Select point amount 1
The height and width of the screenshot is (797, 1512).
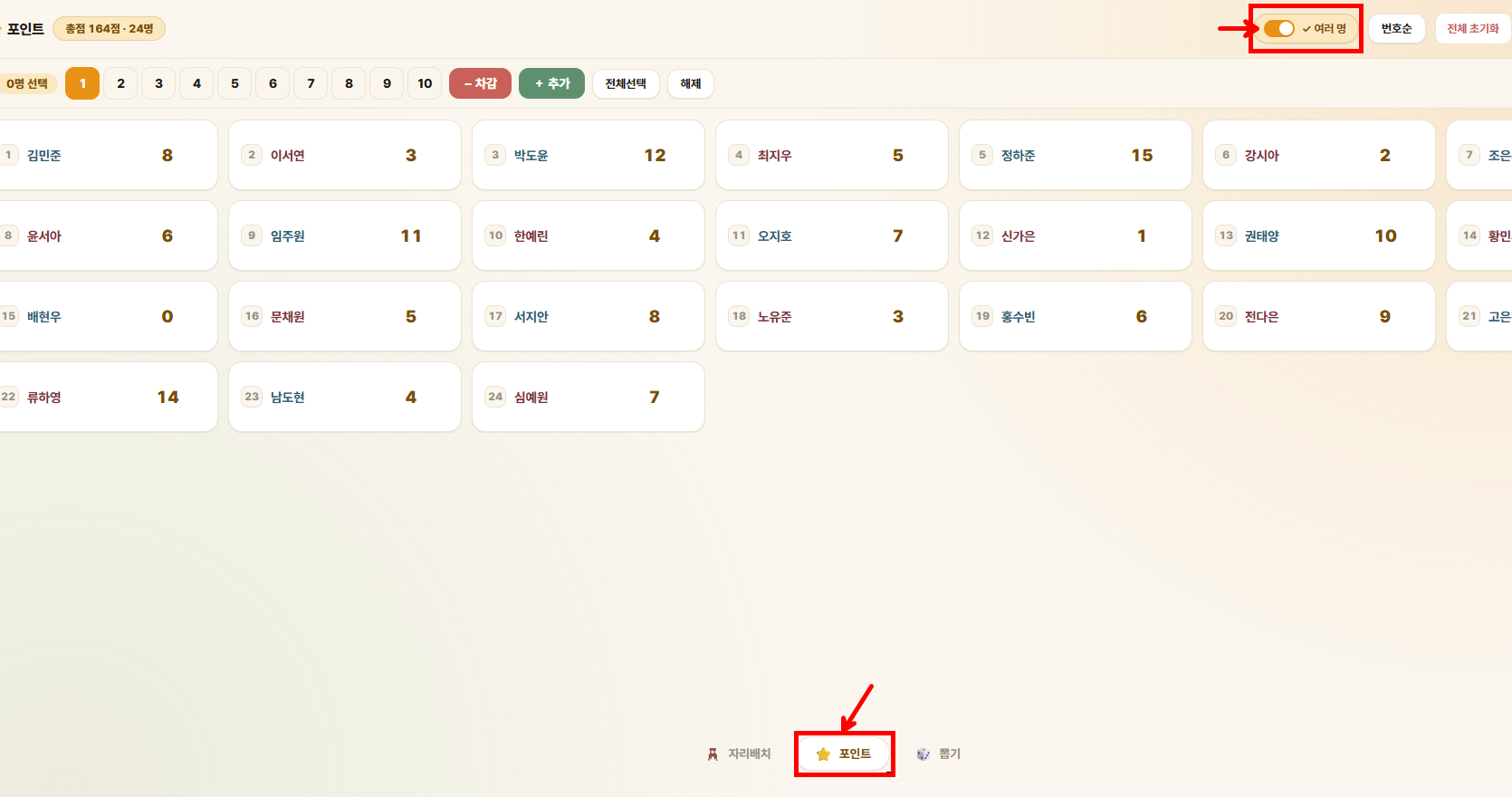click(82, 83)
